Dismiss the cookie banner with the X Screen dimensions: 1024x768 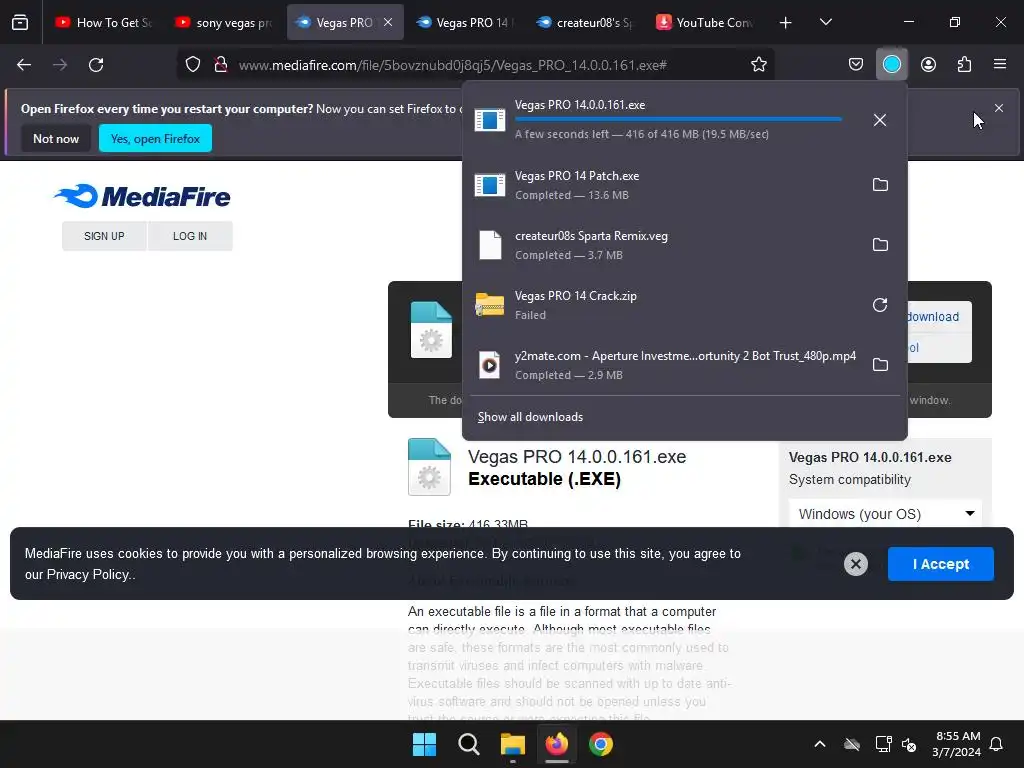[x=856, y=564]
